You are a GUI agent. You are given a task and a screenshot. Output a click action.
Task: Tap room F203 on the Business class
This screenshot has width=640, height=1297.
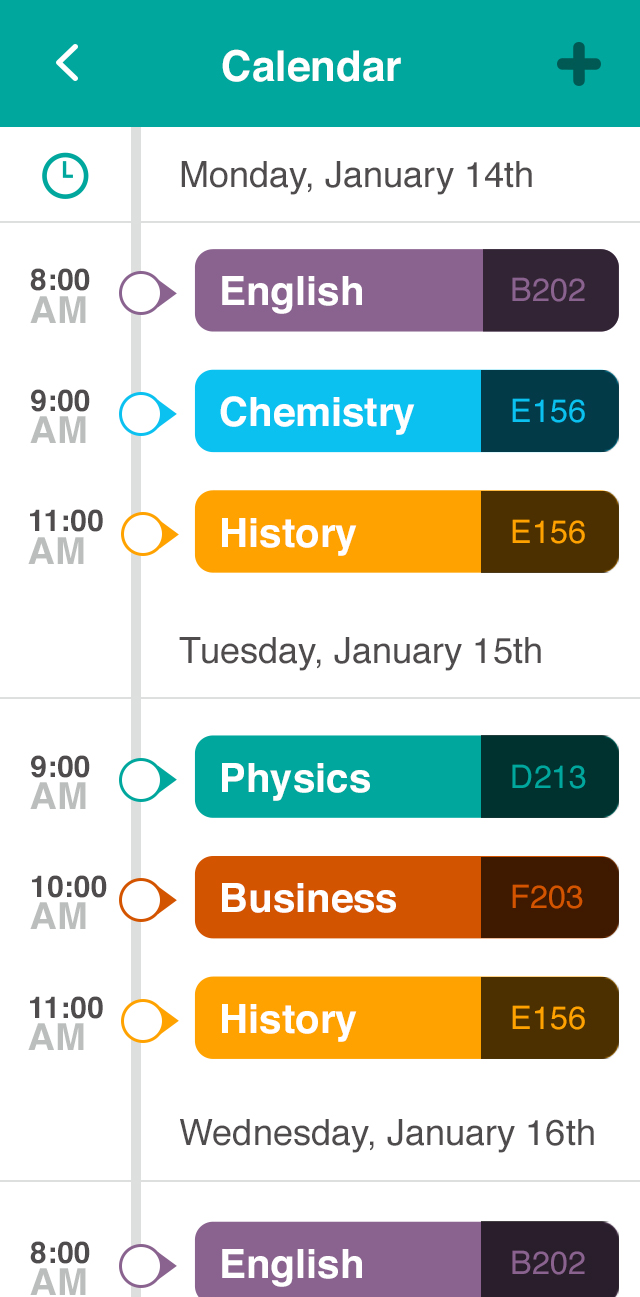(549, 898)
